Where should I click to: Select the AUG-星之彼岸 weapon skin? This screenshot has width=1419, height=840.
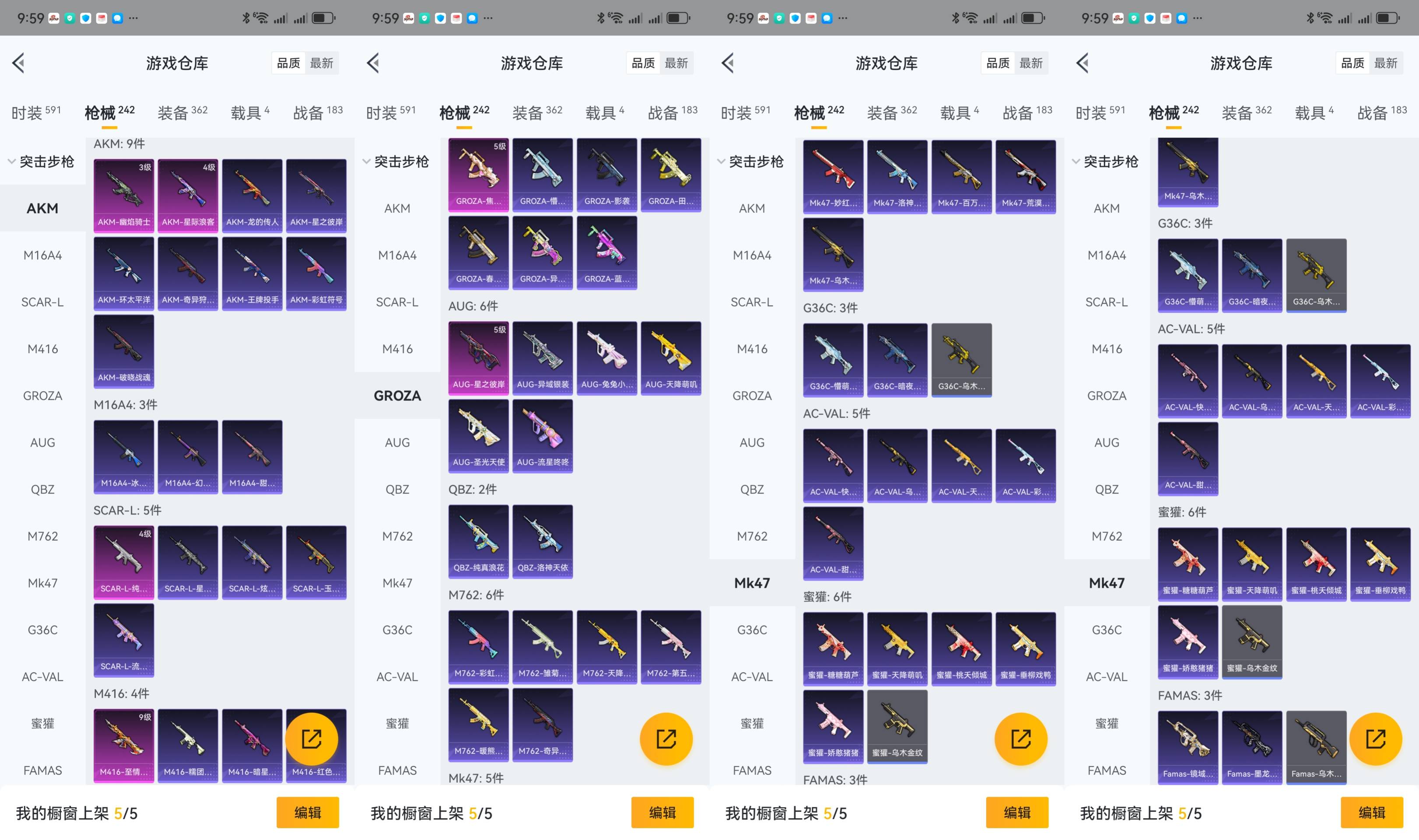point(478,358)
